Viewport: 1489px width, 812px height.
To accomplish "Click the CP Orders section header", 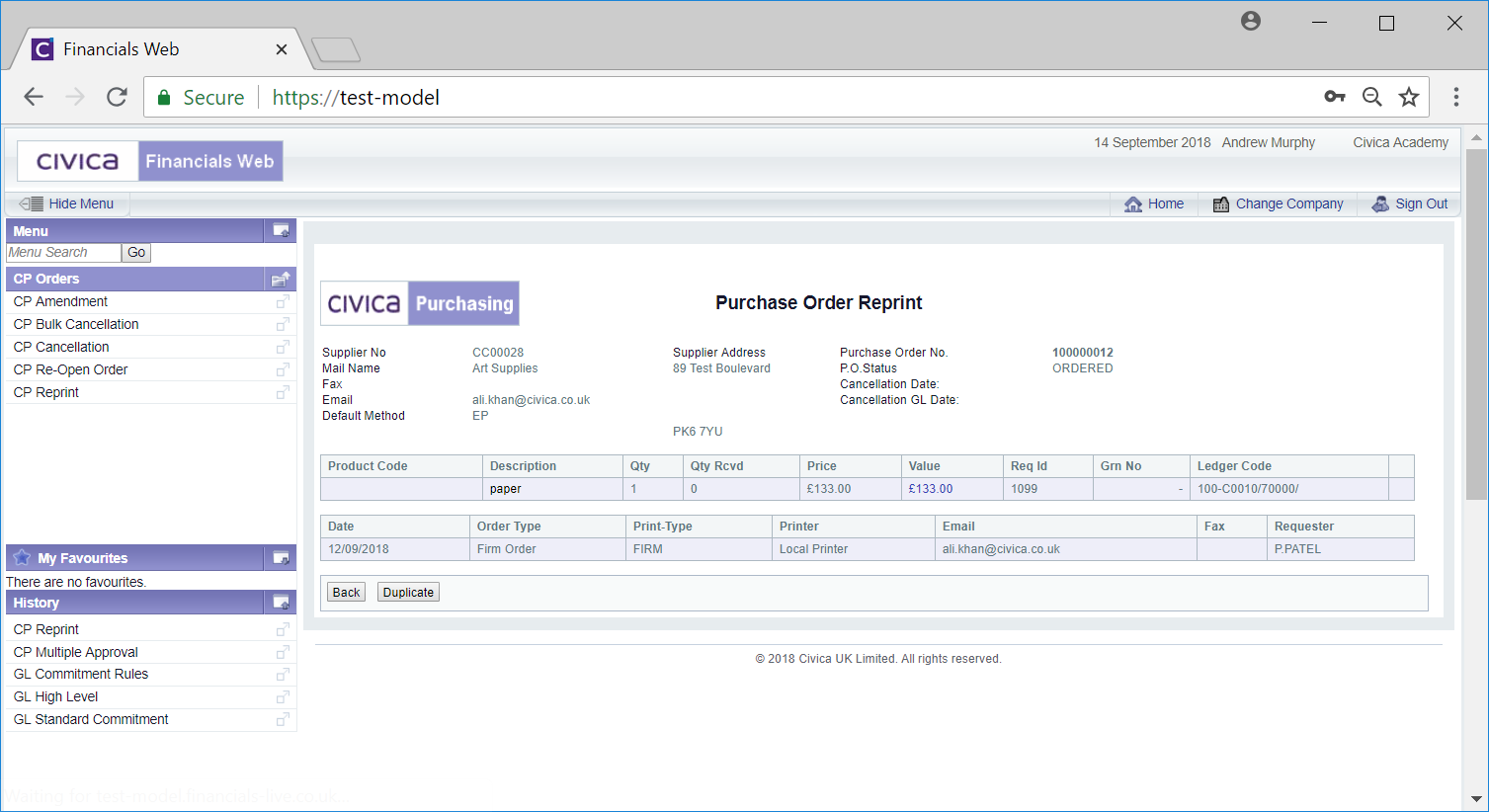I will (x=135, y=279).
